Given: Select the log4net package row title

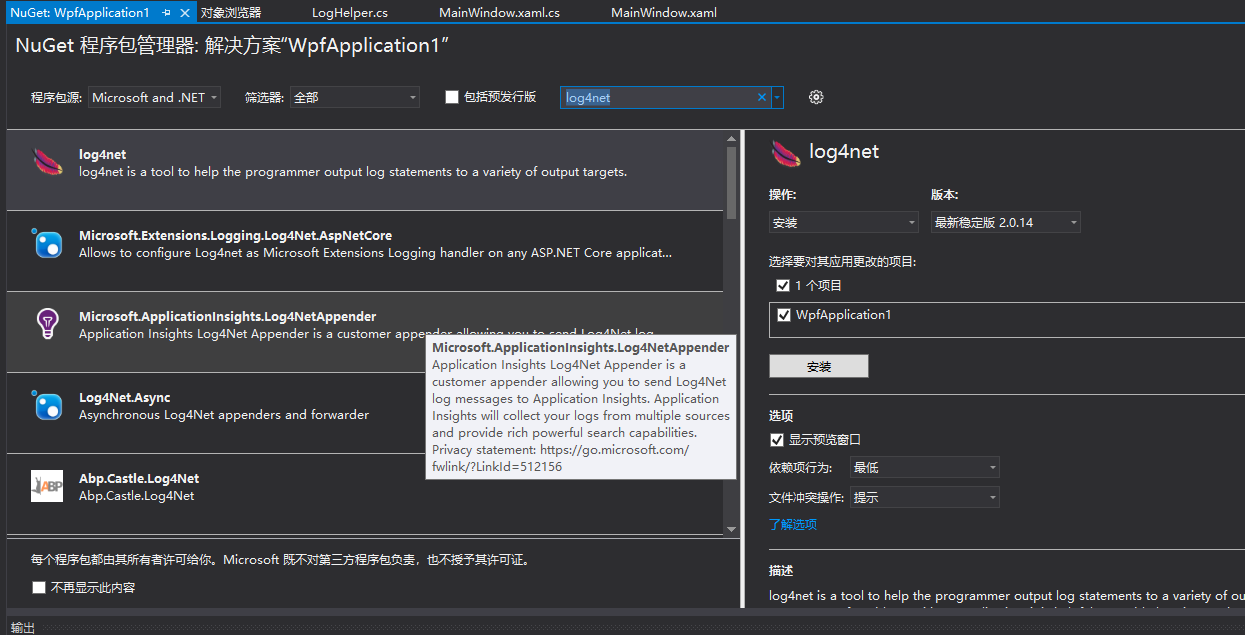Looking at the screenshot, I should tap(103, 154).
